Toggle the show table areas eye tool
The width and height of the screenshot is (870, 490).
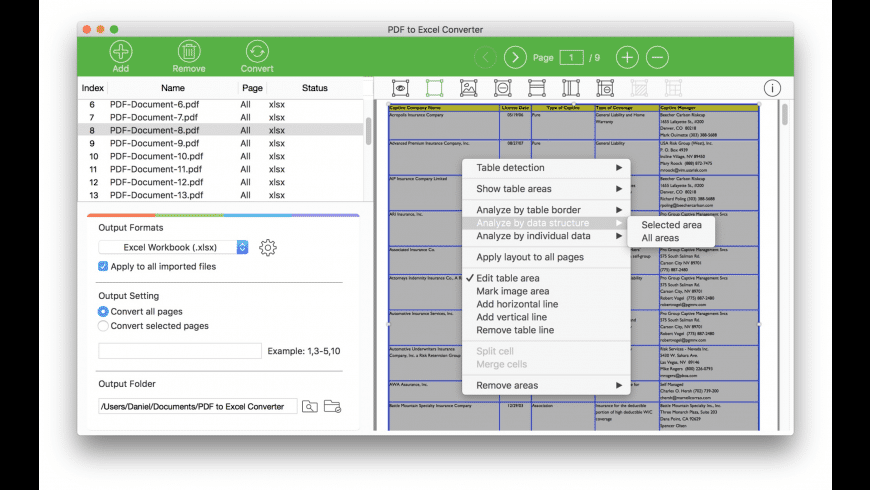click(x=401, y=88)
